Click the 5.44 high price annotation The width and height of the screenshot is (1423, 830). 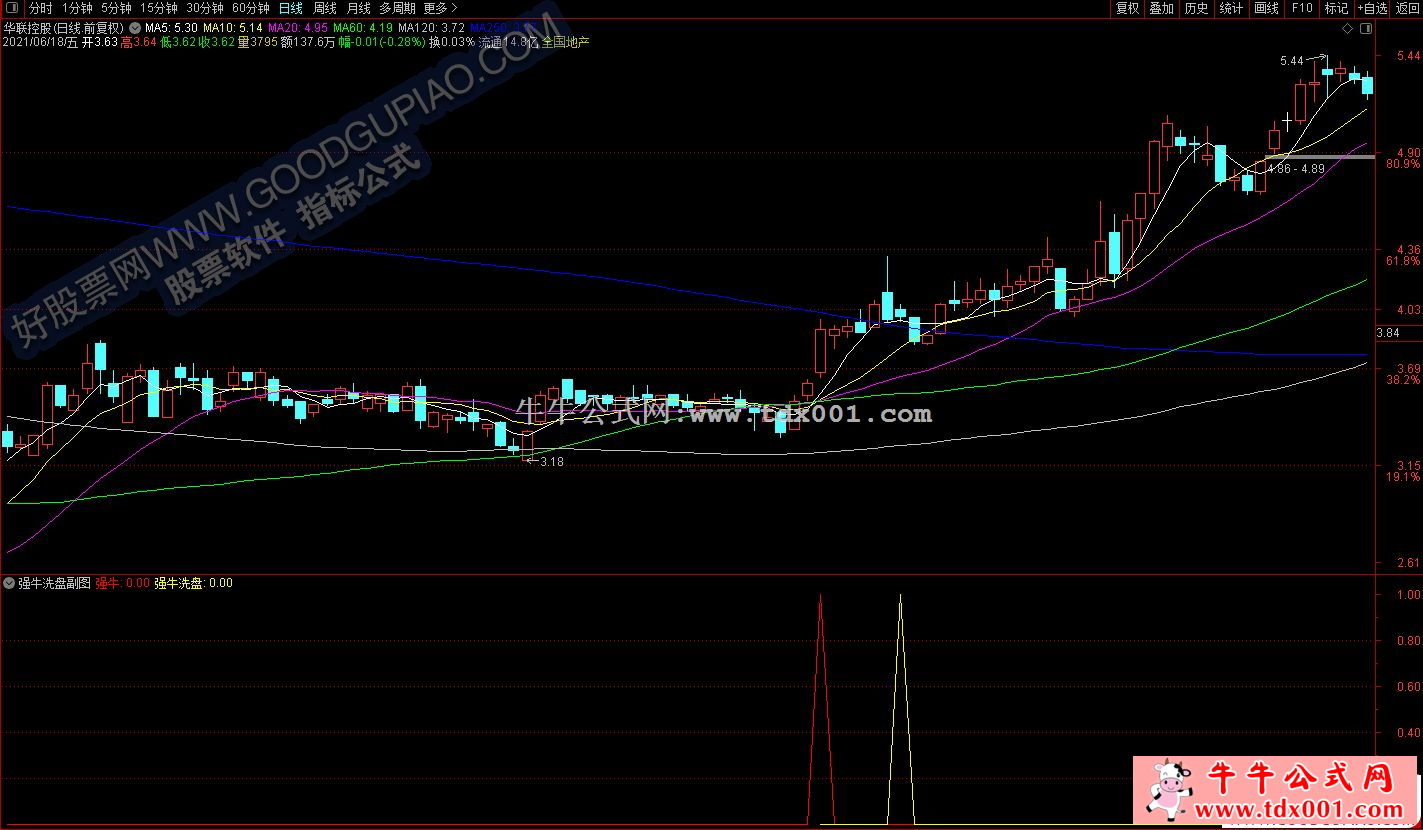tap(1291, 61)
